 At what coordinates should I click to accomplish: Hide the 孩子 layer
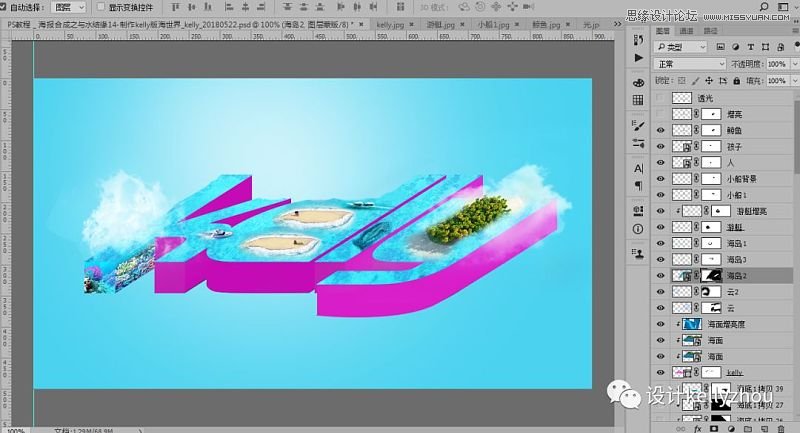[660, 146]
